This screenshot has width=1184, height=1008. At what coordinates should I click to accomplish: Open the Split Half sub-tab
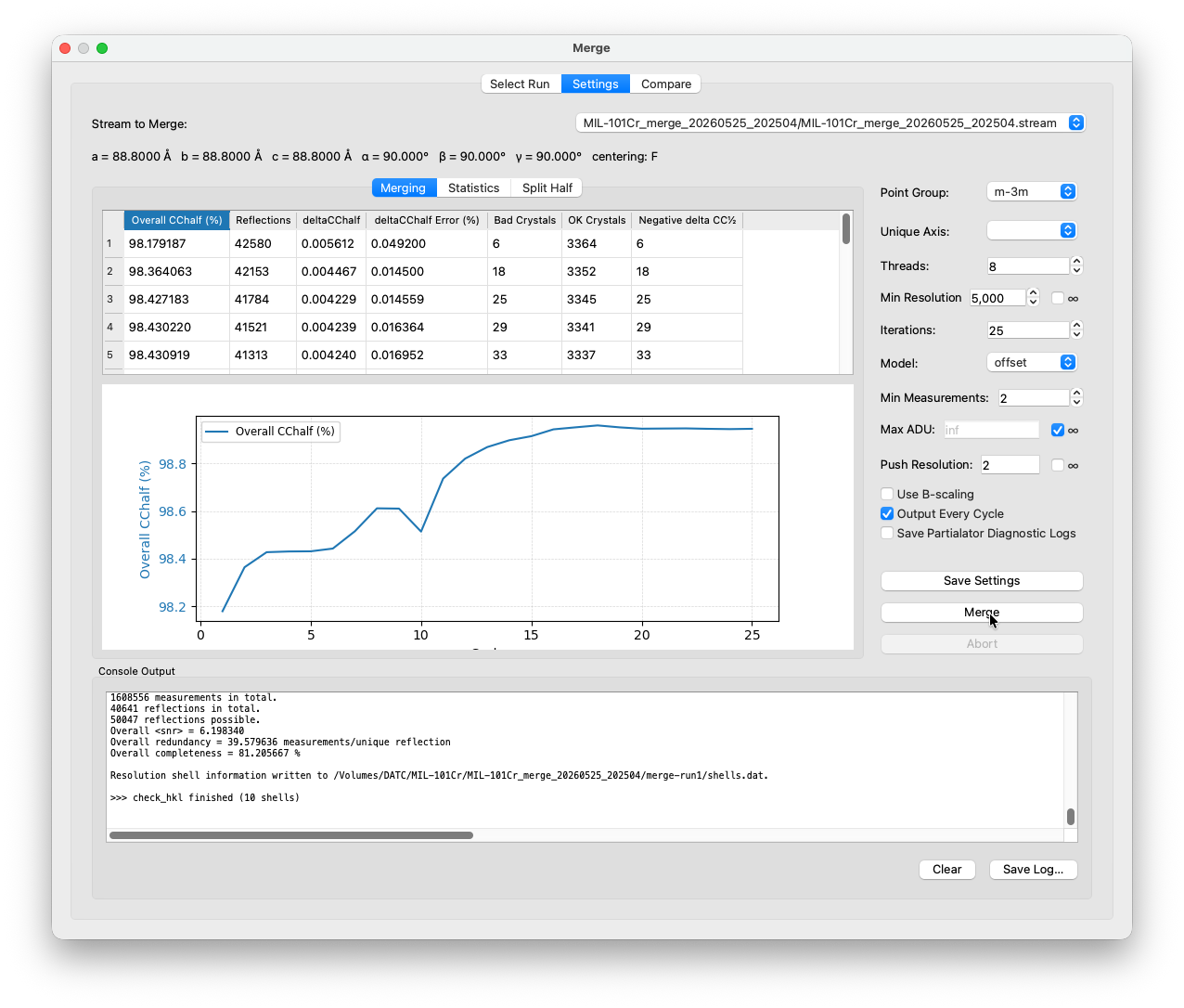[x=547, y=187]
